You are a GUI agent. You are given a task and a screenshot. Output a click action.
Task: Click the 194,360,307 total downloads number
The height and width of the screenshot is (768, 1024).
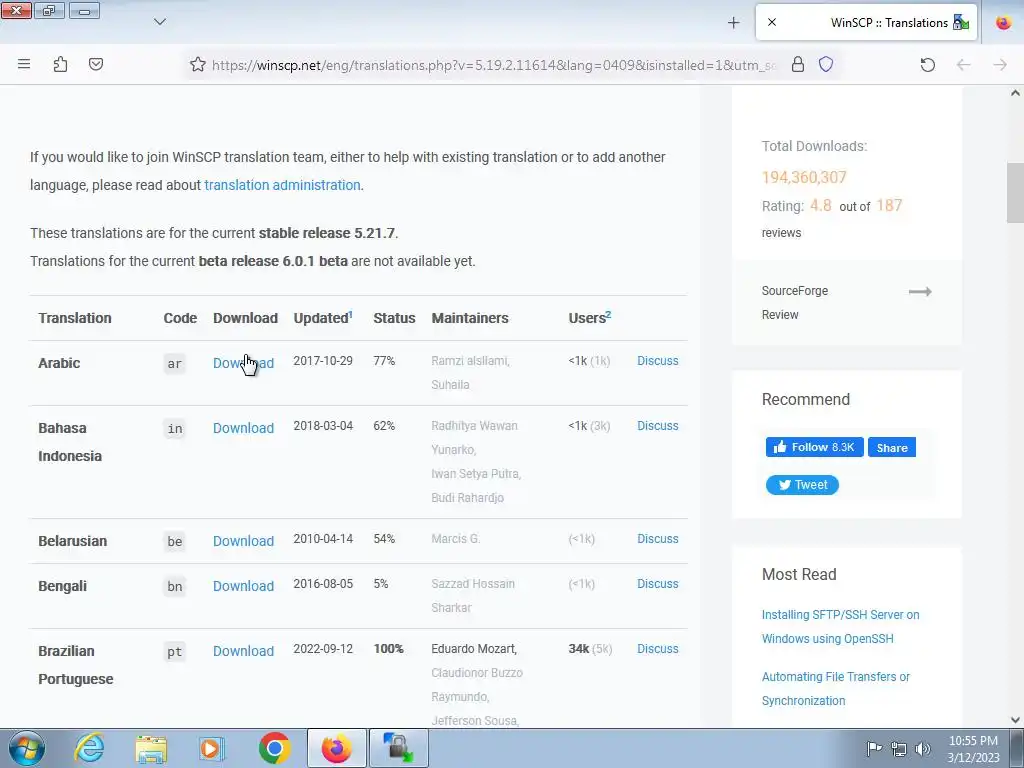[x=804, y=177]
